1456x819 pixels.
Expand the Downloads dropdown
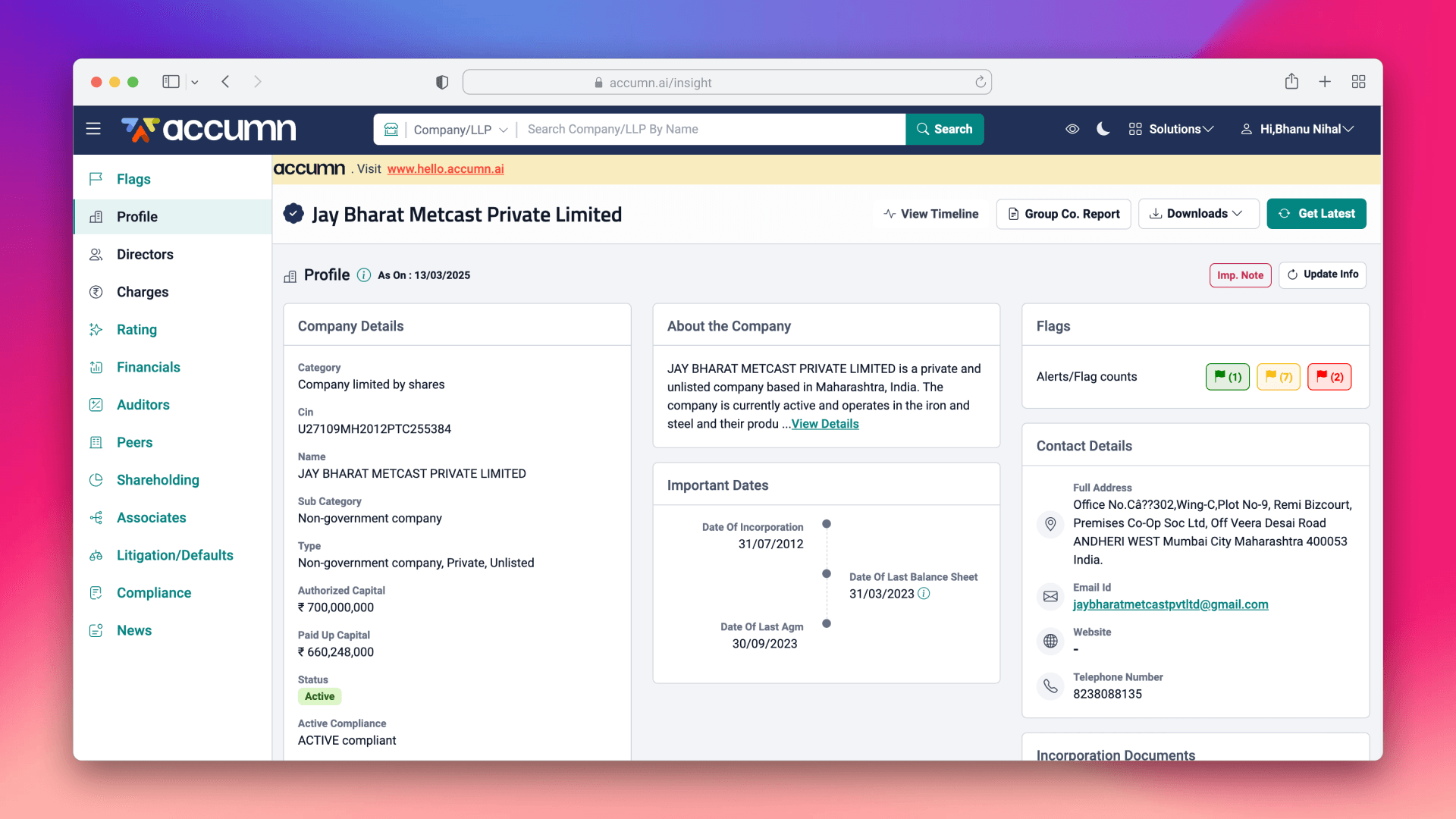click(1198, 214)
